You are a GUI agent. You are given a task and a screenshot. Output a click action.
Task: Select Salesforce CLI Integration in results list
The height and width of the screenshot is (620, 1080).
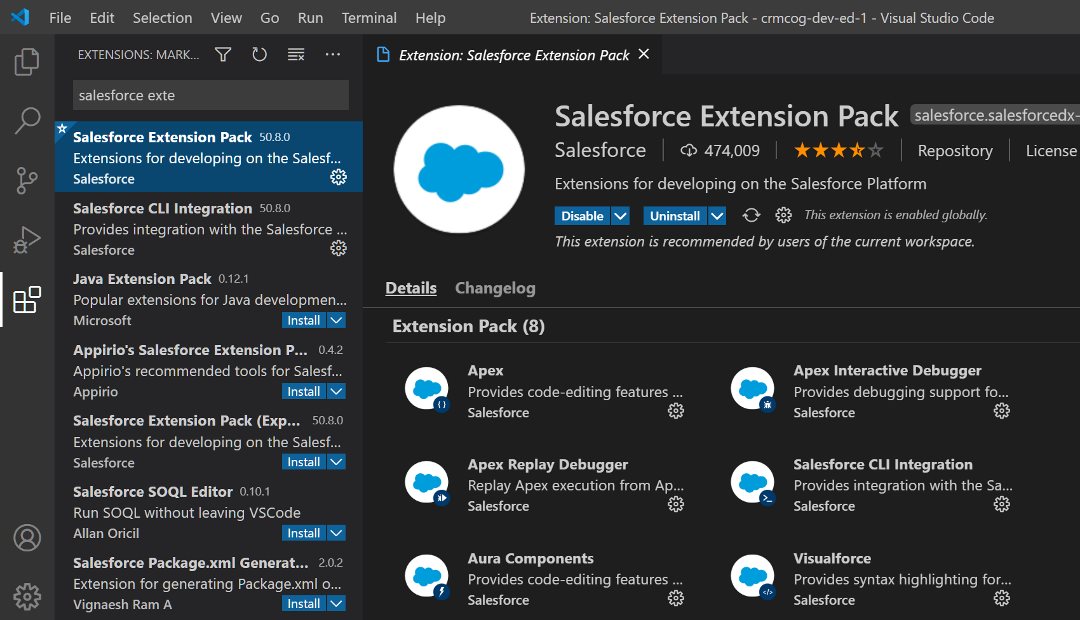tap(209, 228)
